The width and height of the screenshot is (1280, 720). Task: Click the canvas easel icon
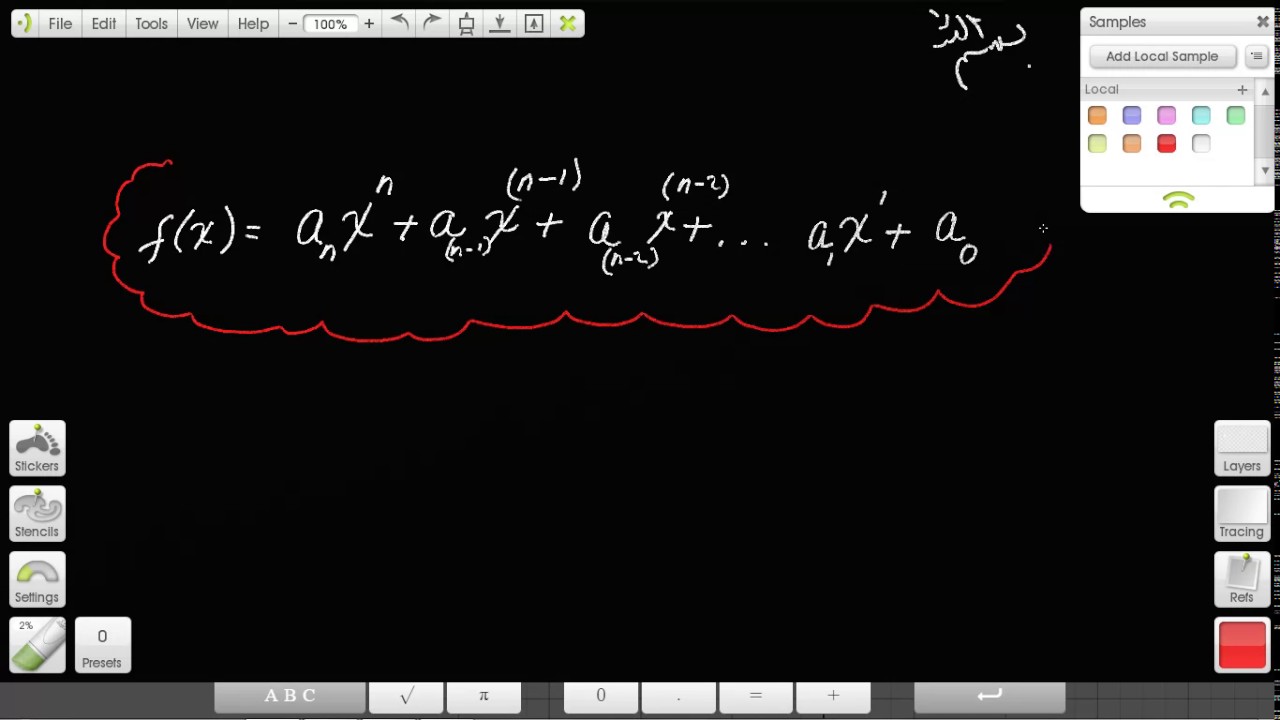point(466,23)
